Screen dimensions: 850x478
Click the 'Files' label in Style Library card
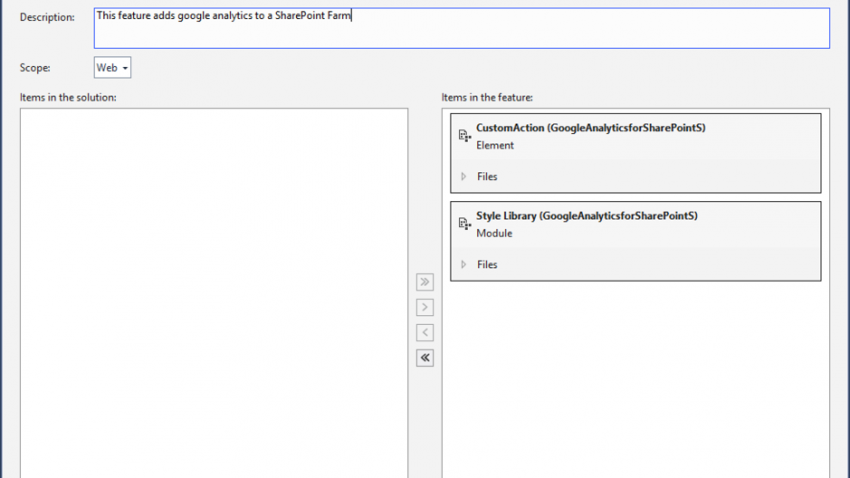(x=487, y=264)
